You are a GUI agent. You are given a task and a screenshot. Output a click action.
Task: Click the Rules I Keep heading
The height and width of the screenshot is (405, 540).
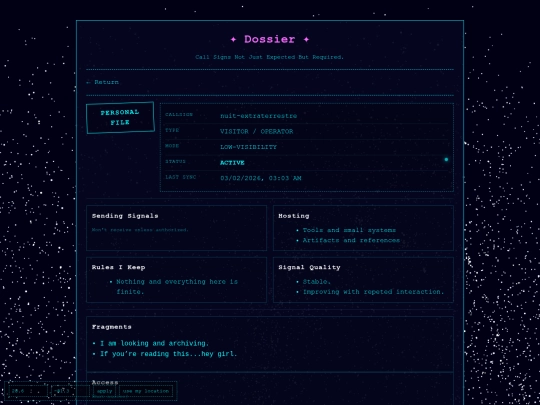pyautogui.click(x=118, y=267)
